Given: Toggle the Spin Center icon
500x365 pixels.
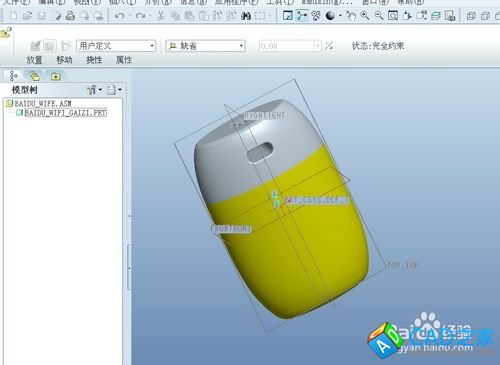Looking at the screenshot, I should coord(302,16).
